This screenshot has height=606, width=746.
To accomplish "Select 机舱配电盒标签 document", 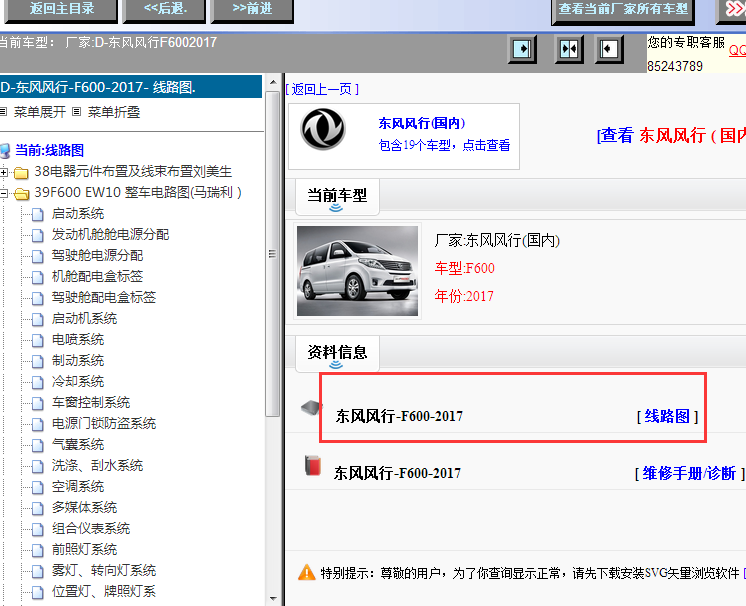I will (98, 276).
